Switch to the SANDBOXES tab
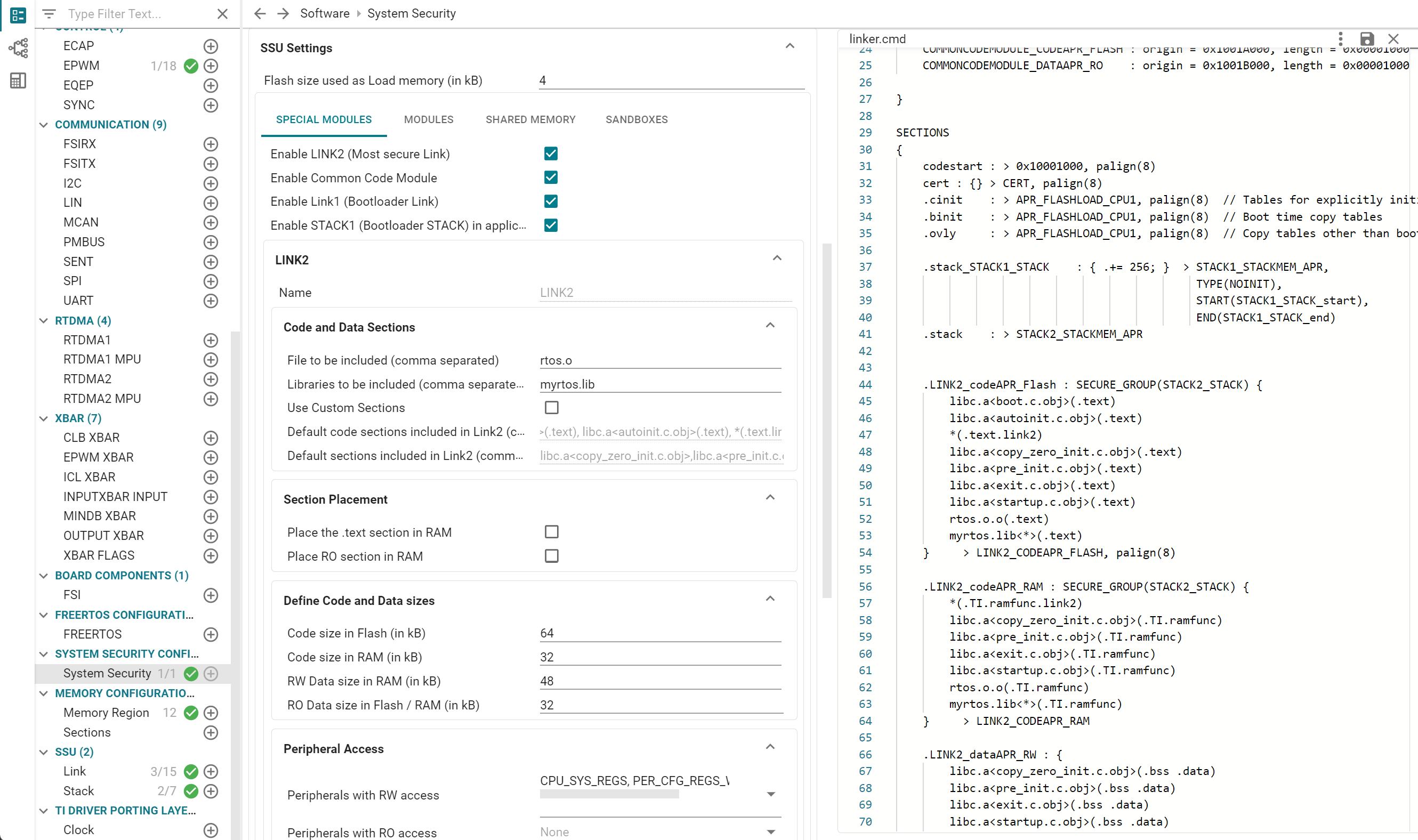The image size is (1418, 840). (x=637, y=119)
